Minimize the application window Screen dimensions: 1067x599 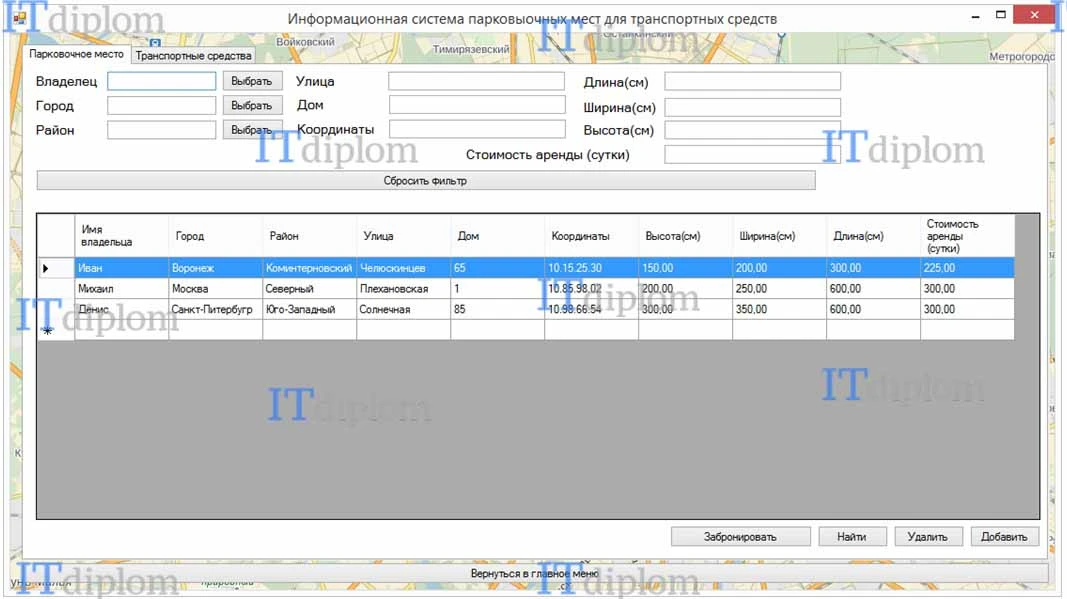tap(976, 15)
